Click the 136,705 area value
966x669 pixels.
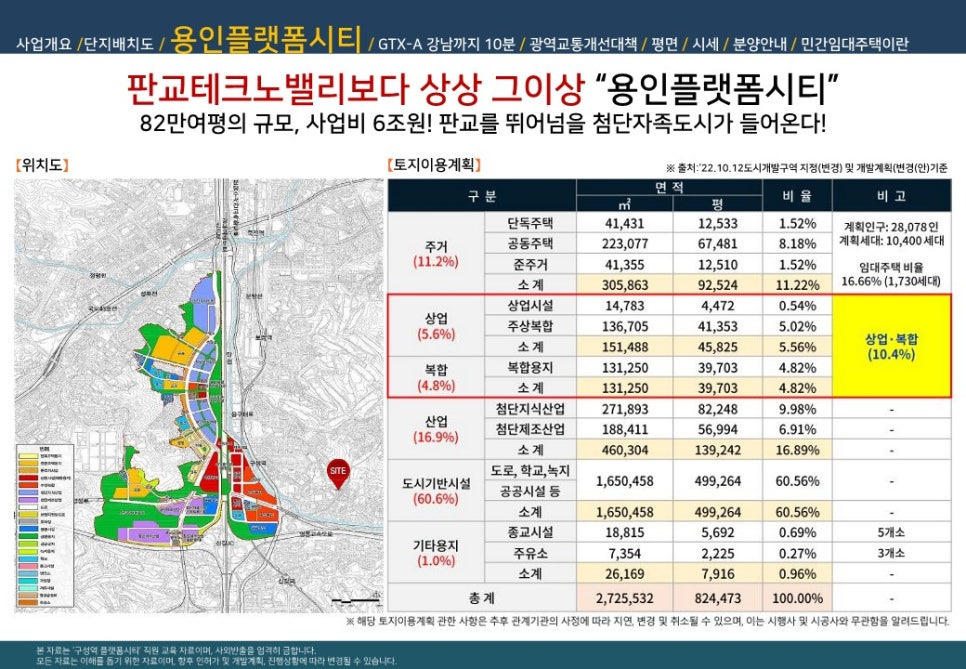(x=625, y=326)
